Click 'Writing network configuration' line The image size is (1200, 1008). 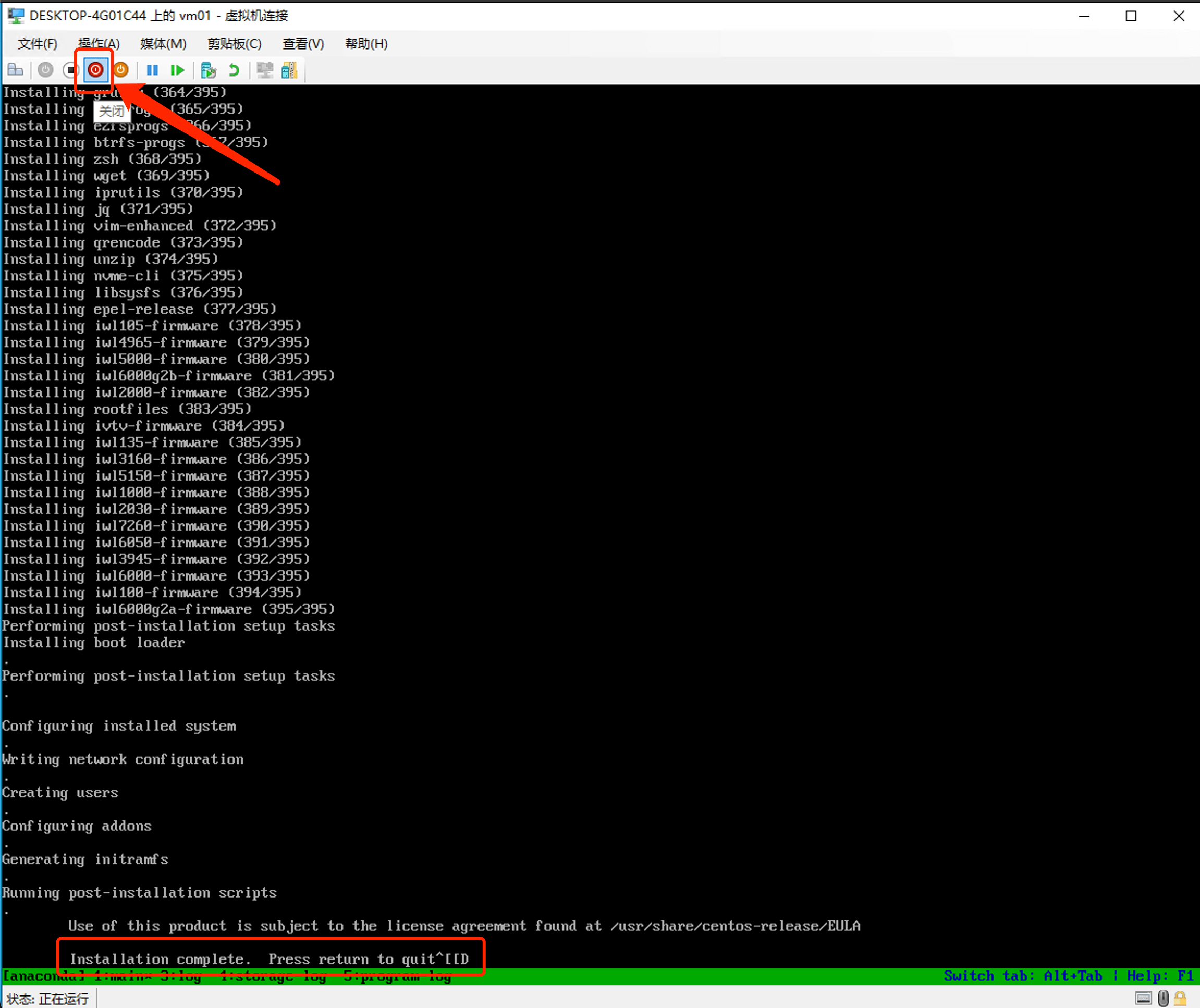point(123,759)
